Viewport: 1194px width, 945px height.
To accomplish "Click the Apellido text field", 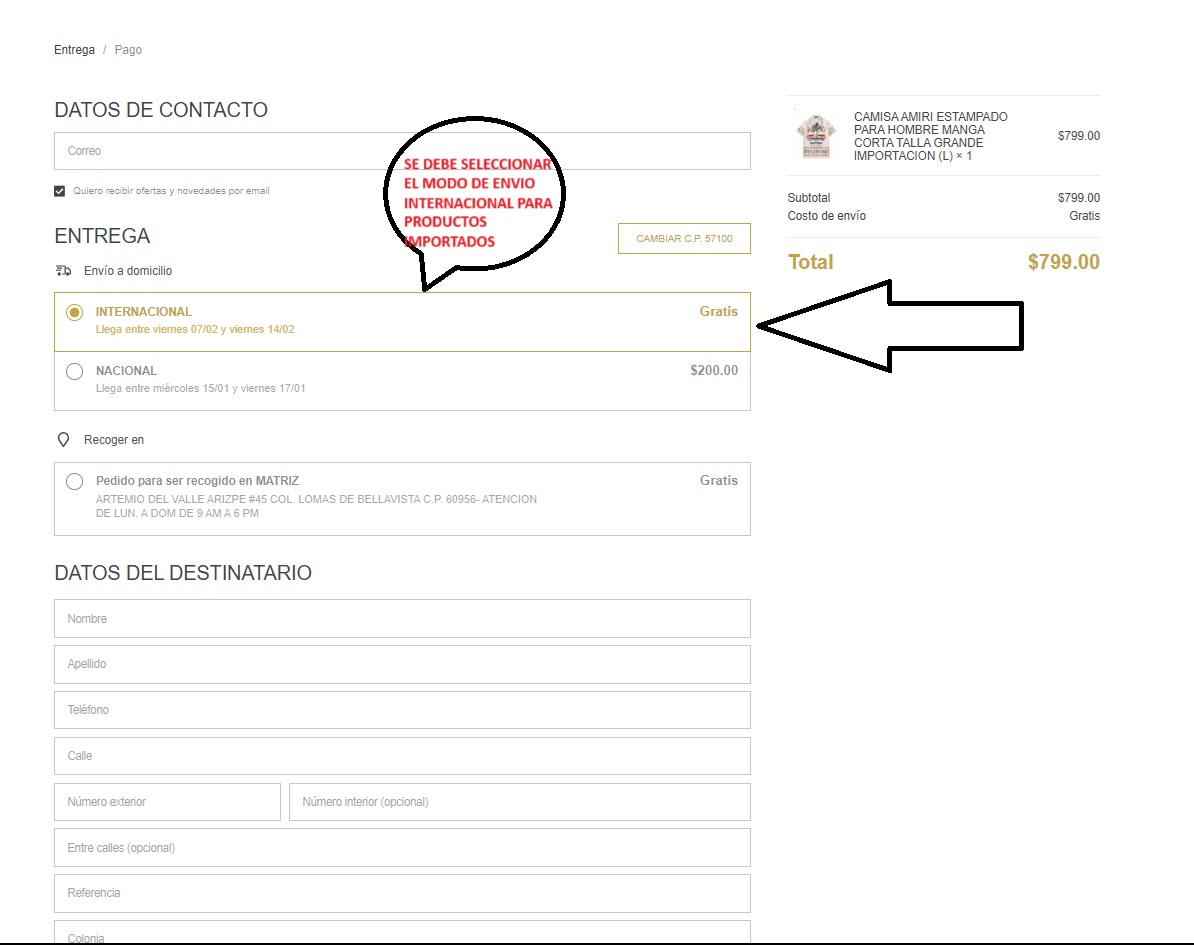I will [x=402, y=664].
